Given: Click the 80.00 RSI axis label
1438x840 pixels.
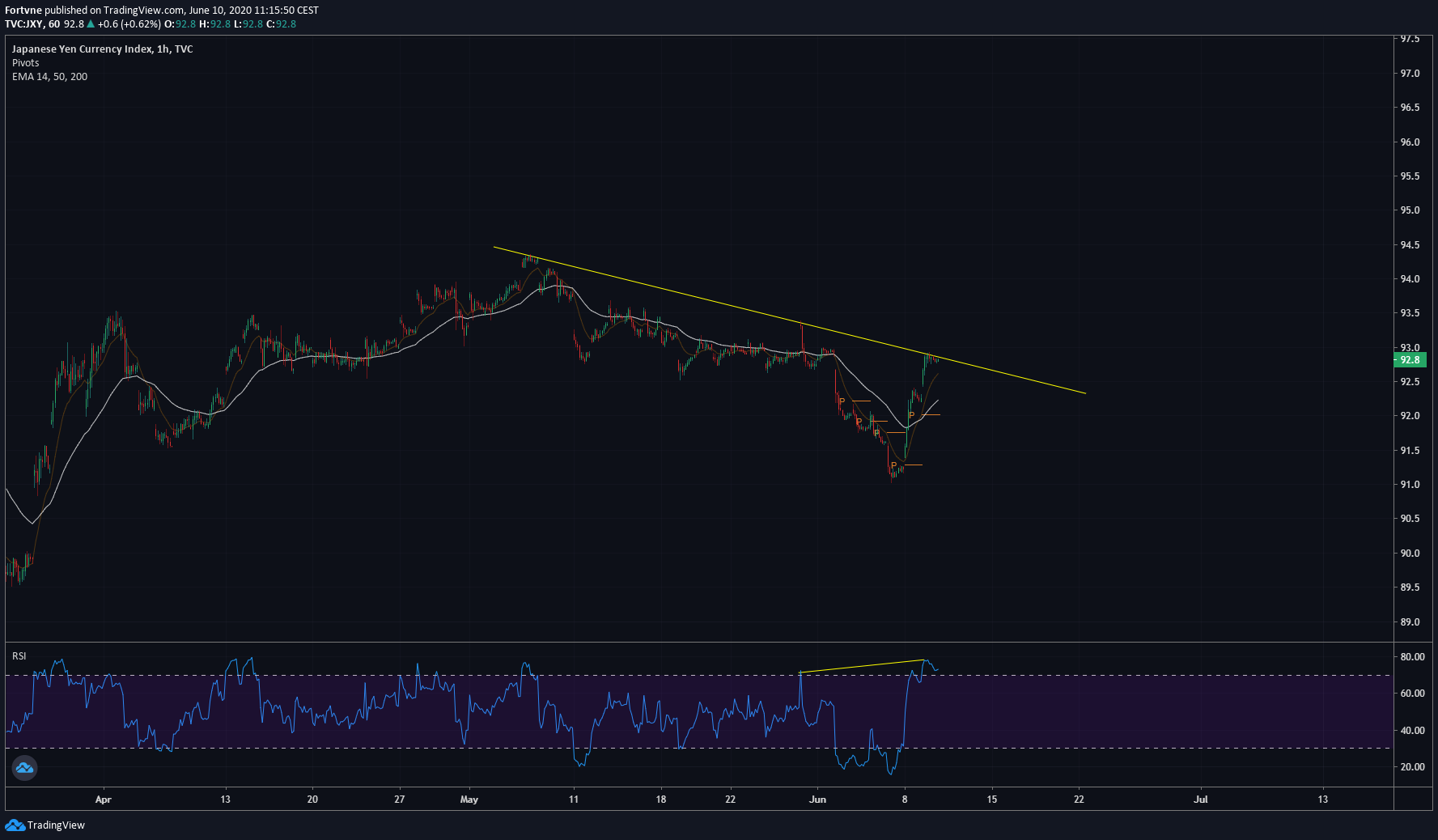Looking at the screenshot, I should [1412, 657].
